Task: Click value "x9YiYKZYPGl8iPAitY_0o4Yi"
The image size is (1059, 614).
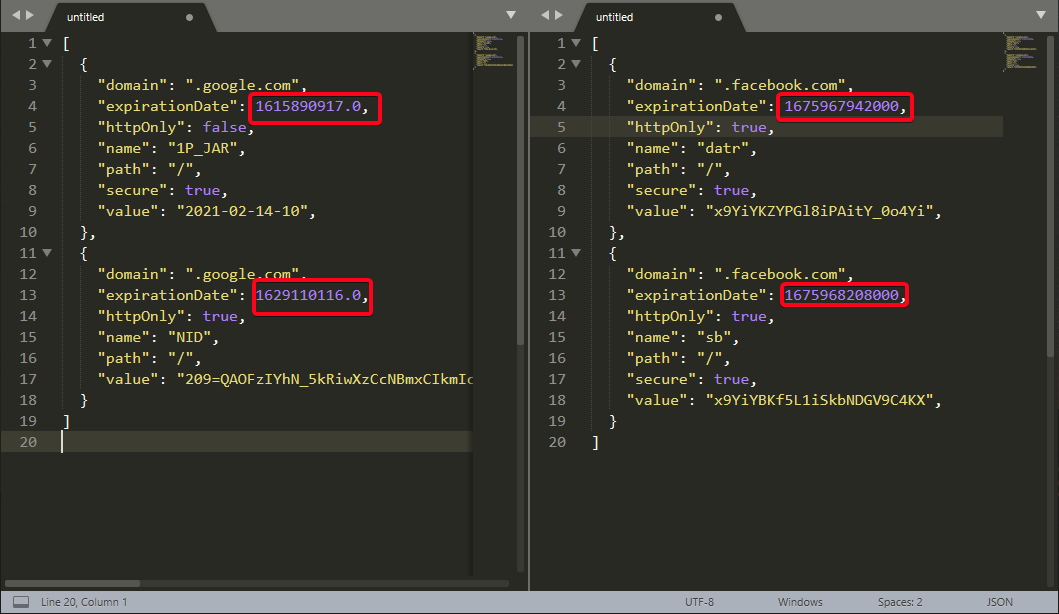Action: click(819, 211)
